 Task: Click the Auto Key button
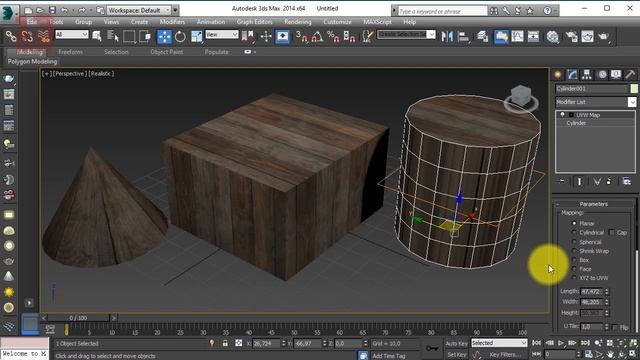pos(456,343)
